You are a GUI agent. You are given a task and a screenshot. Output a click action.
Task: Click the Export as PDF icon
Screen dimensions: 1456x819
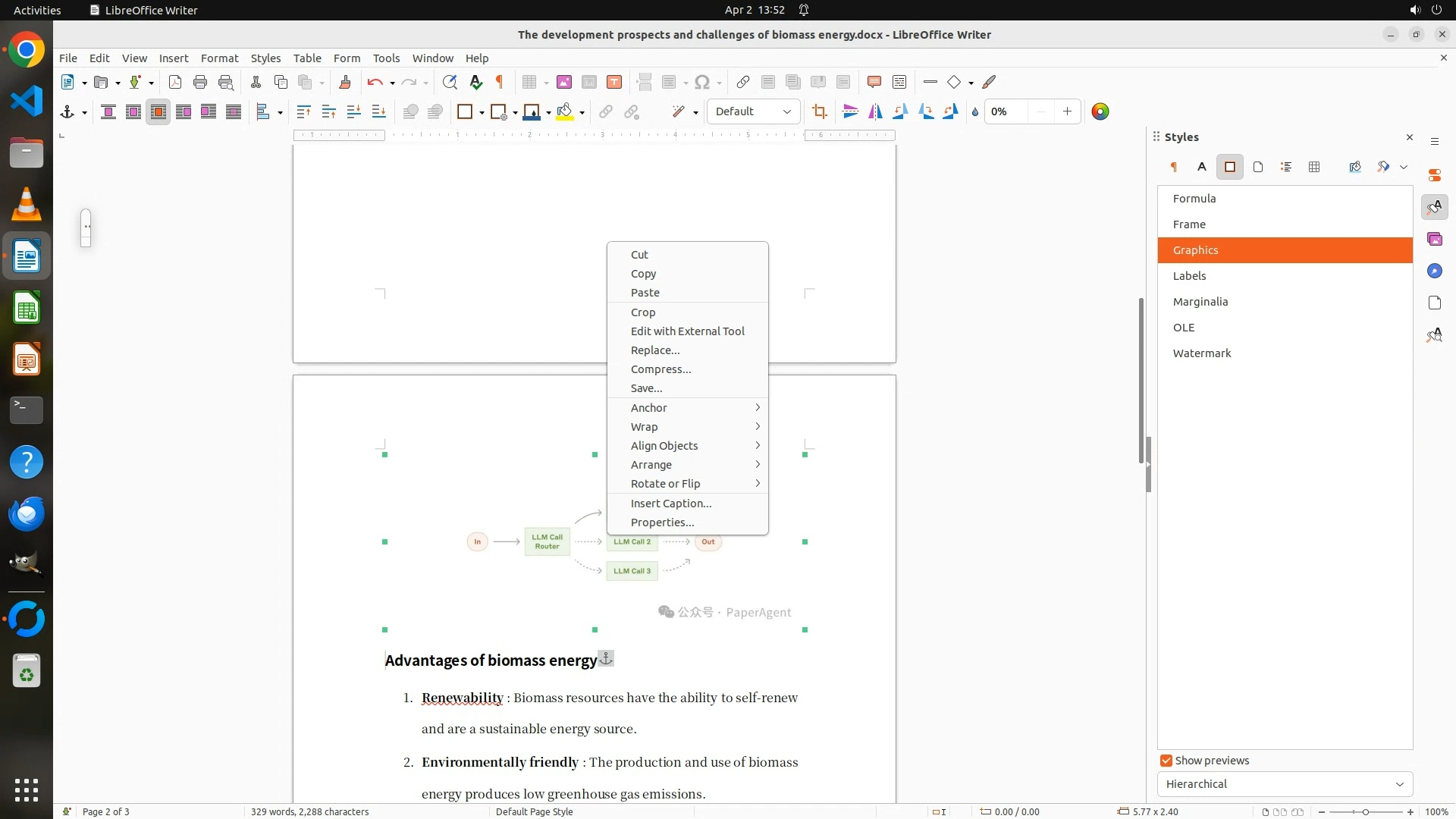point(174,83)
